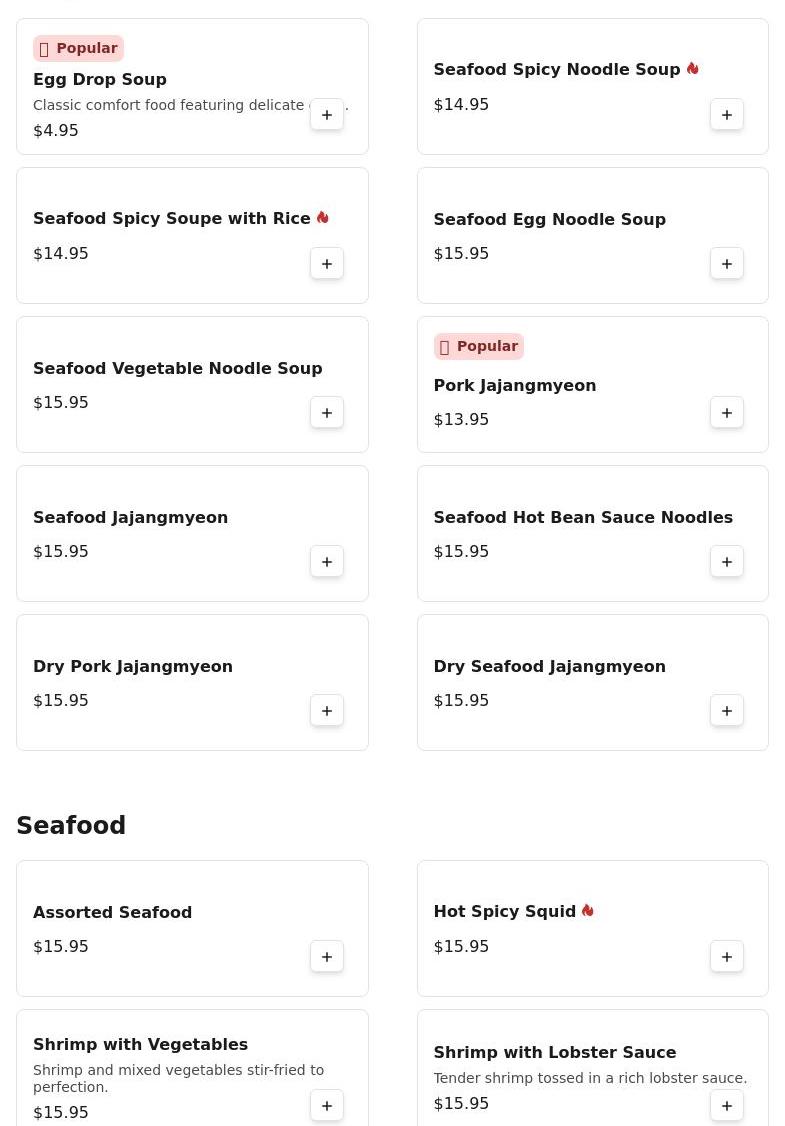Click the Popular badge on Egg Drop Soup
This screenshot has height=1126, width=785.
78,49
